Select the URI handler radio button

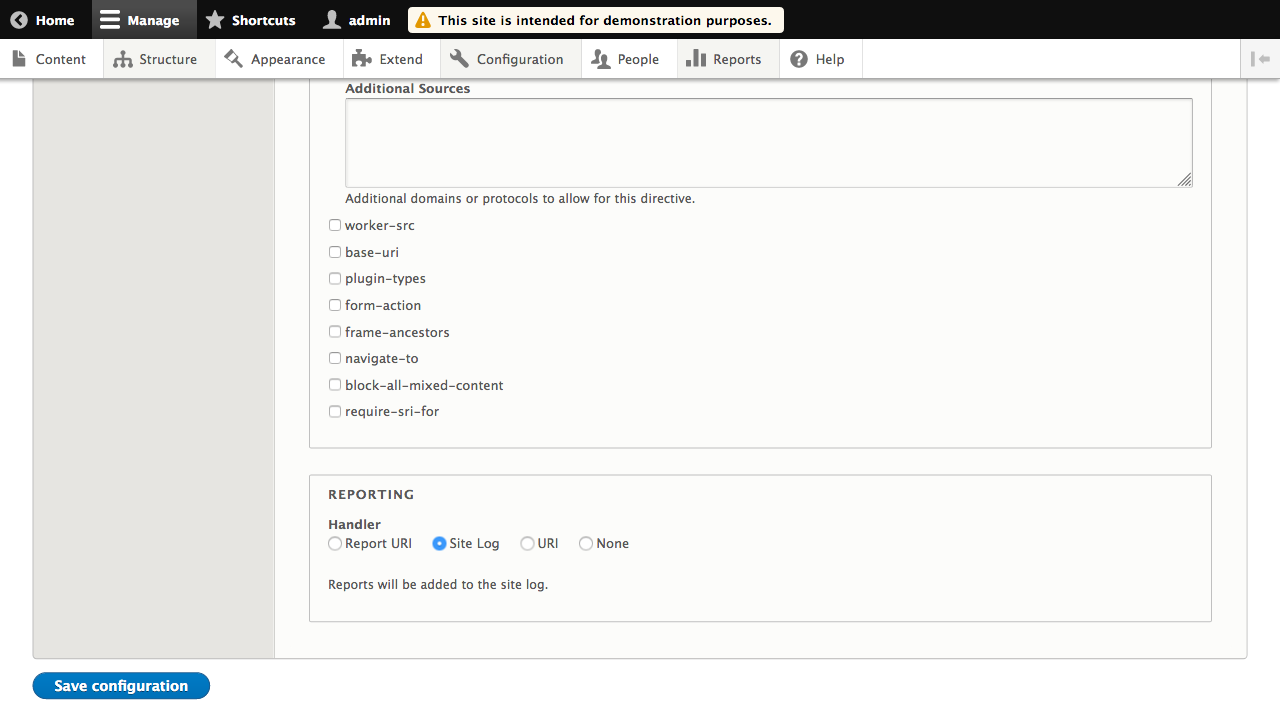[x=527, y=543]
